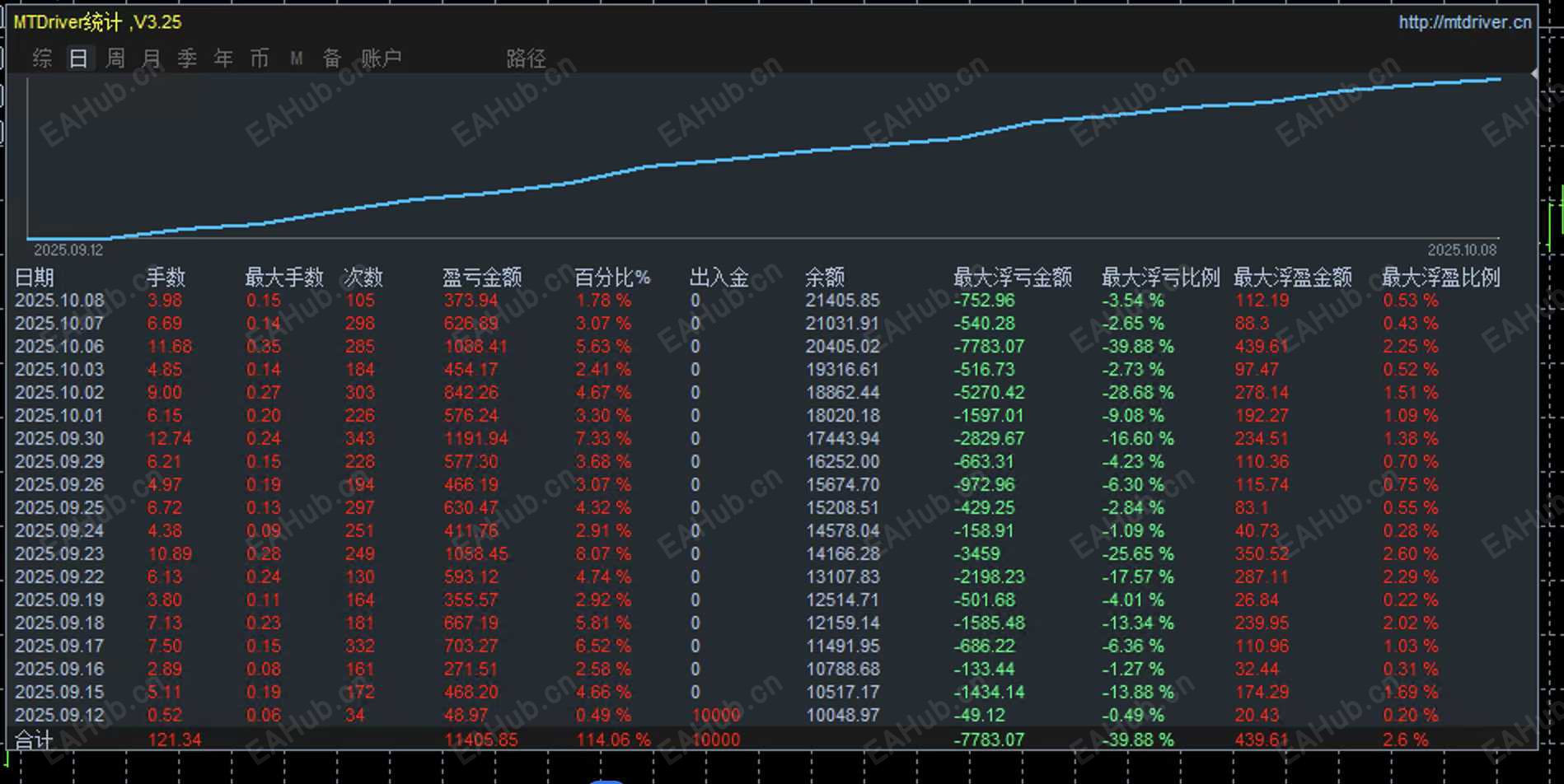Click the 10000 deposit in the 2025.09.12 row
1564x784 pixels.
click(716, 716)
